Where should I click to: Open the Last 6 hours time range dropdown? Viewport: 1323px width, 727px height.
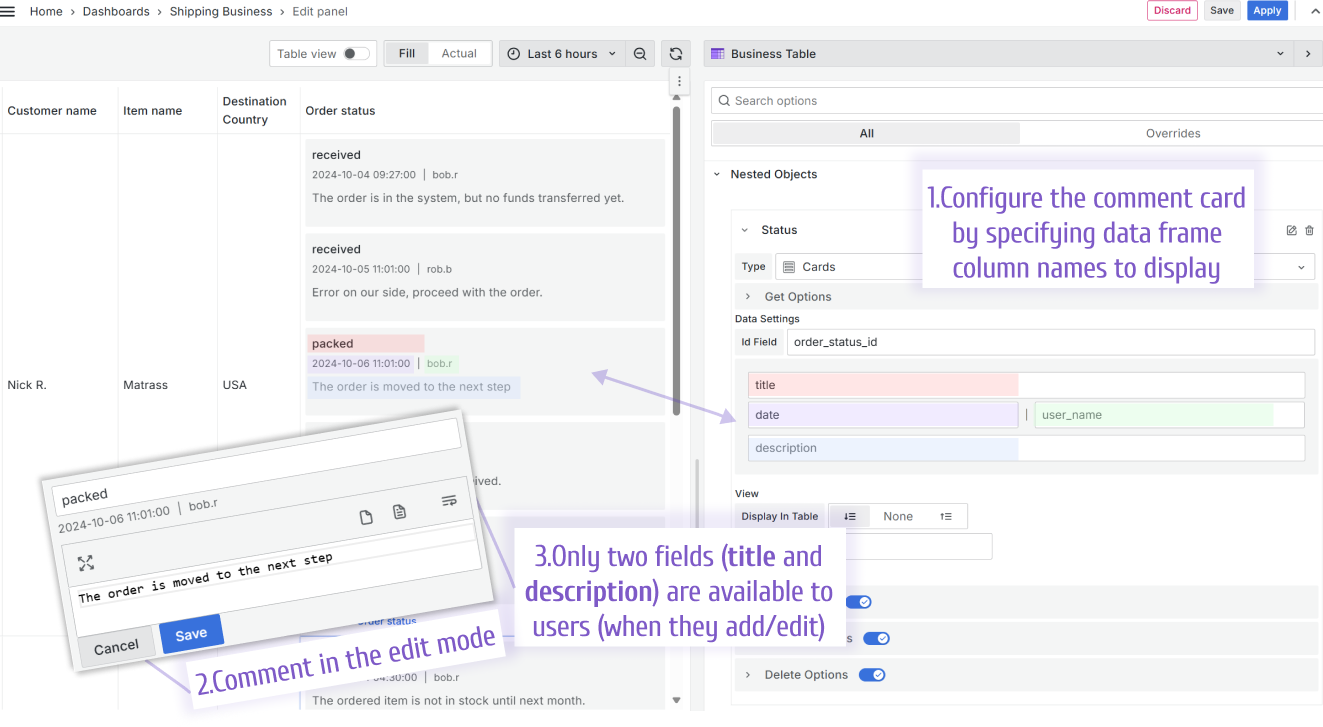point(562,53)
